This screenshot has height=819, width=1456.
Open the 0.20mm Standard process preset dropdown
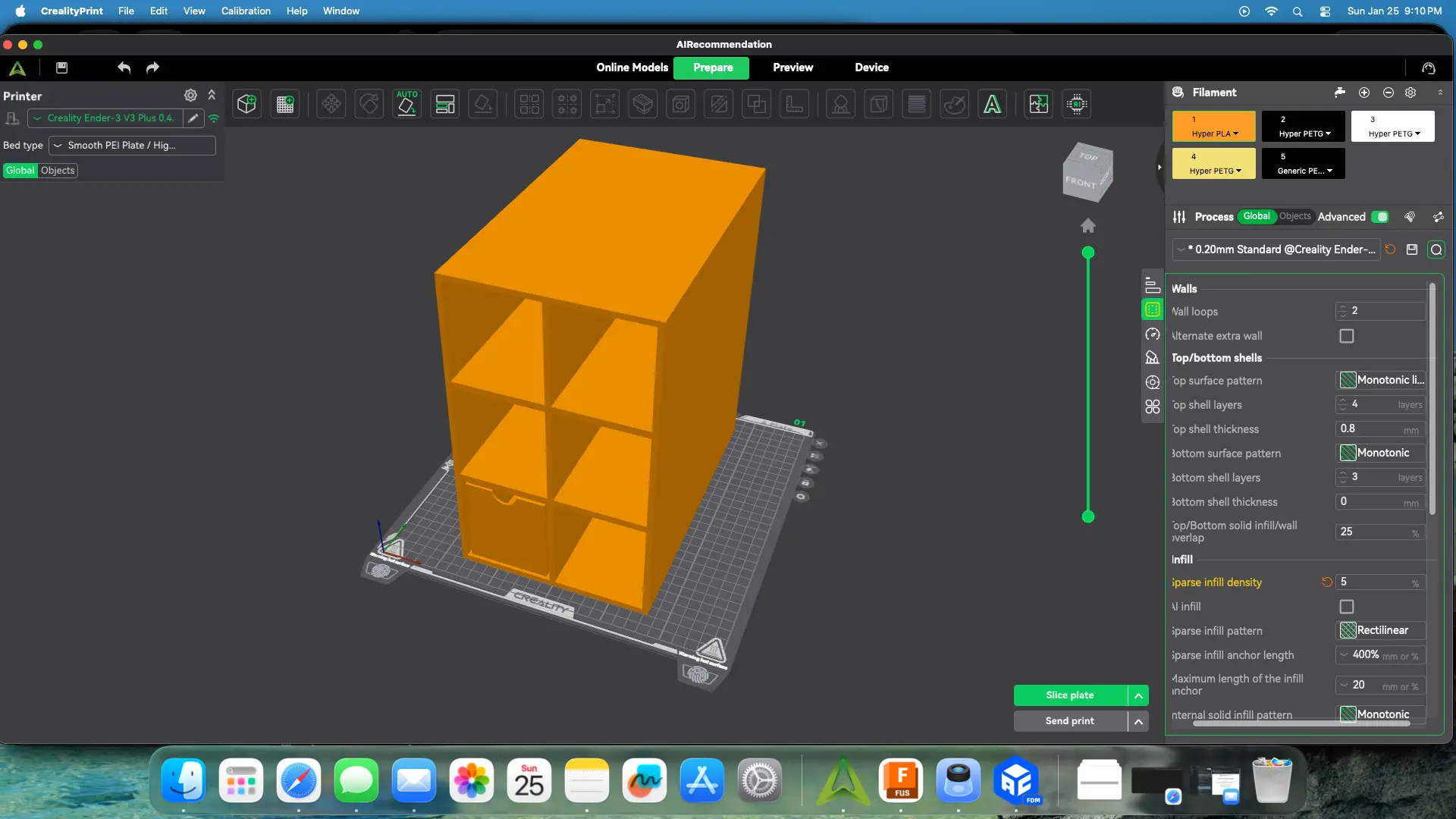click(x=1276, y=249)
